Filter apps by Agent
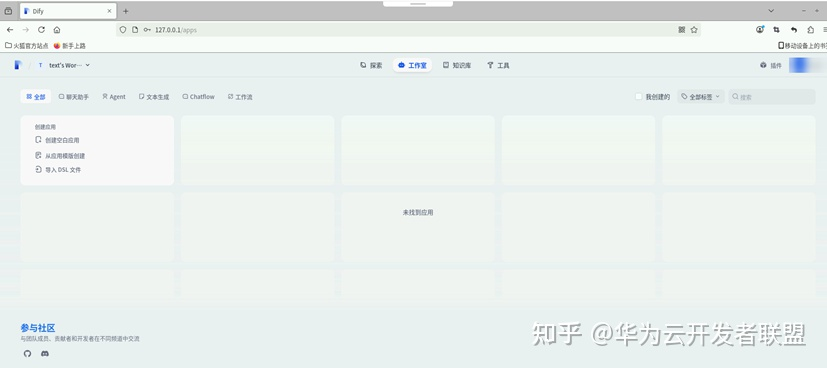 [114, 97]
